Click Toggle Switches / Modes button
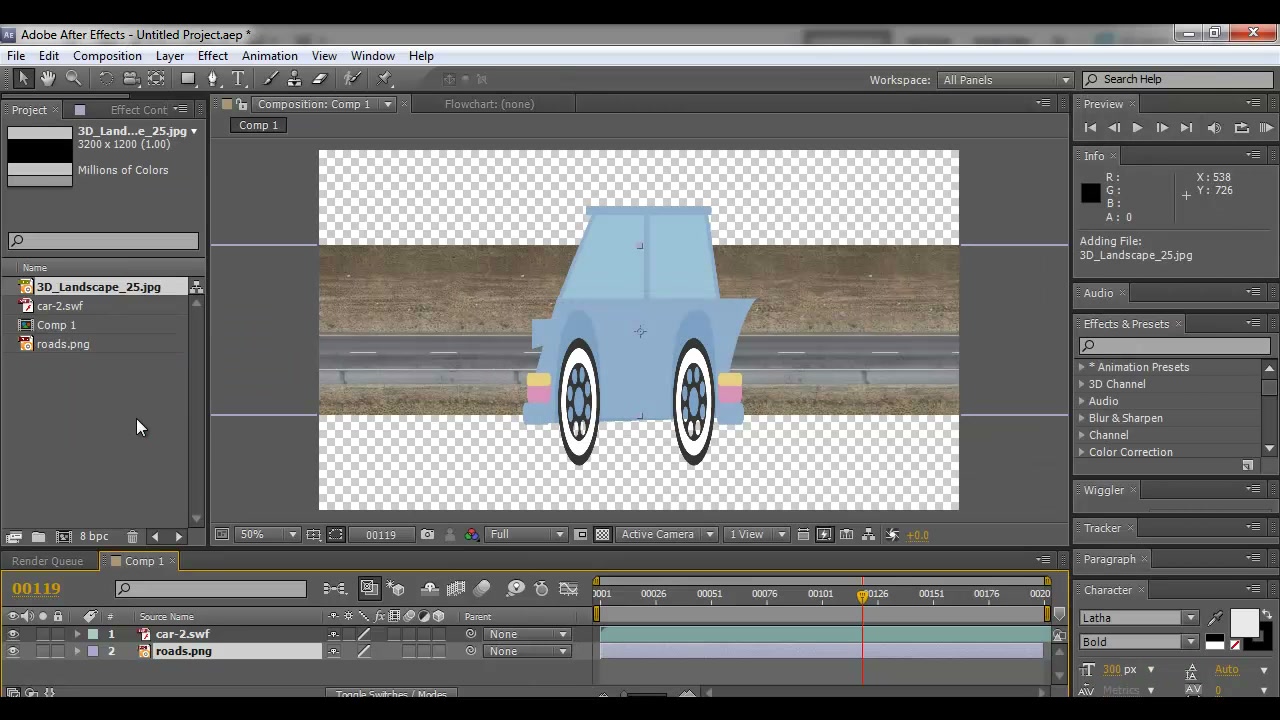Image resolution: width=1280 pixels, height=720 pixels. (391, 694)
